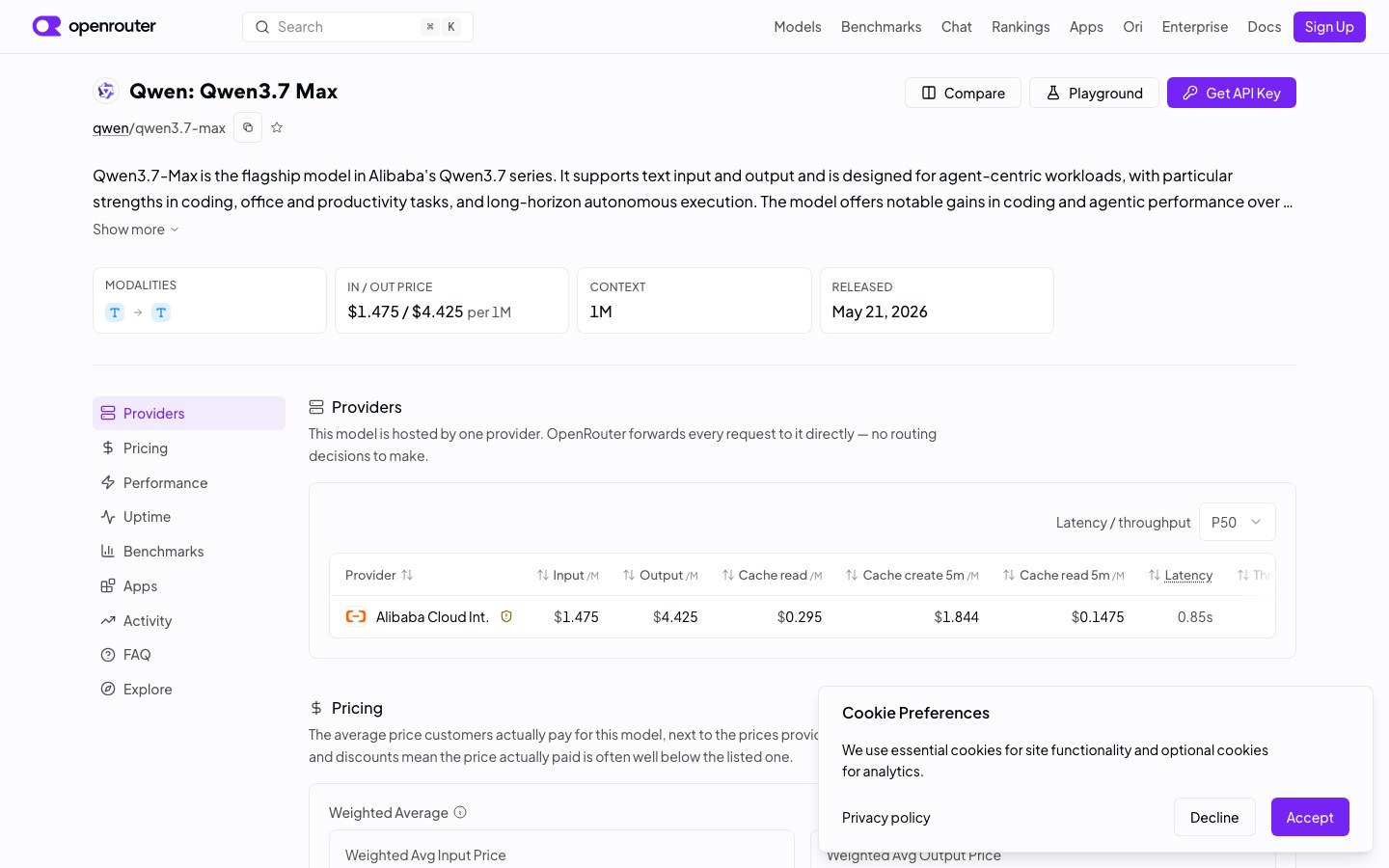Expand description with Show more
The height and width of the screenshot is (868, 1389).
[x=136, y=230]
